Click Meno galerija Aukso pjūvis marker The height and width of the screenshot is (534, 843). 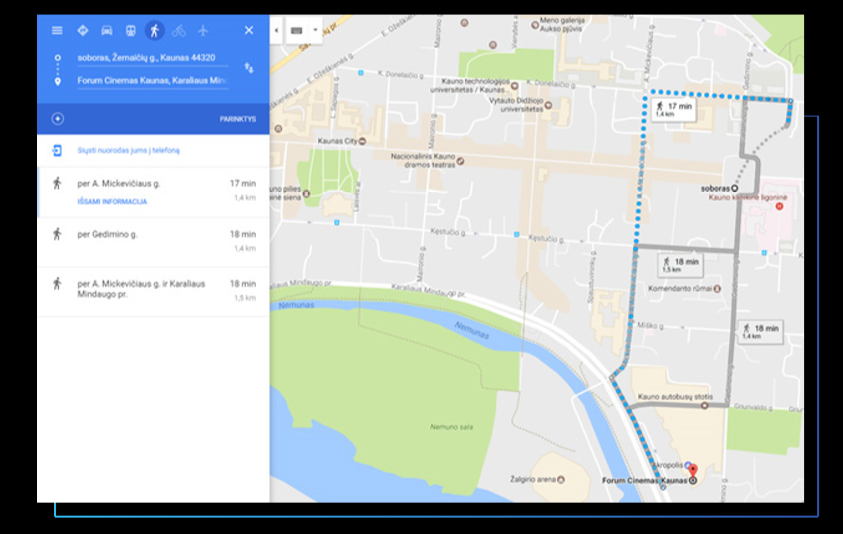pyautogui.click(x=535, y=25)
